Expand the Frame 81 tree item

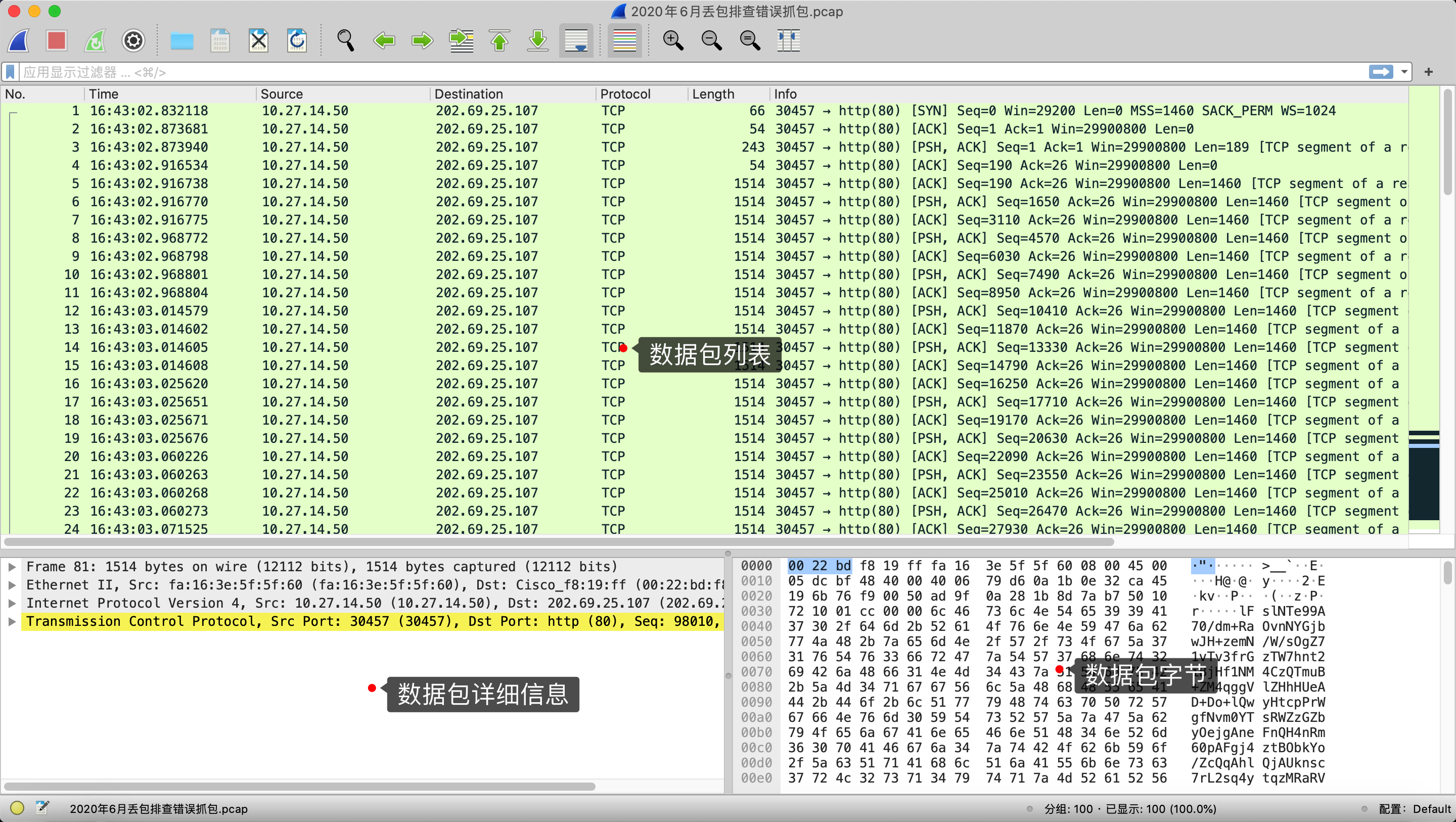(12, 567)
